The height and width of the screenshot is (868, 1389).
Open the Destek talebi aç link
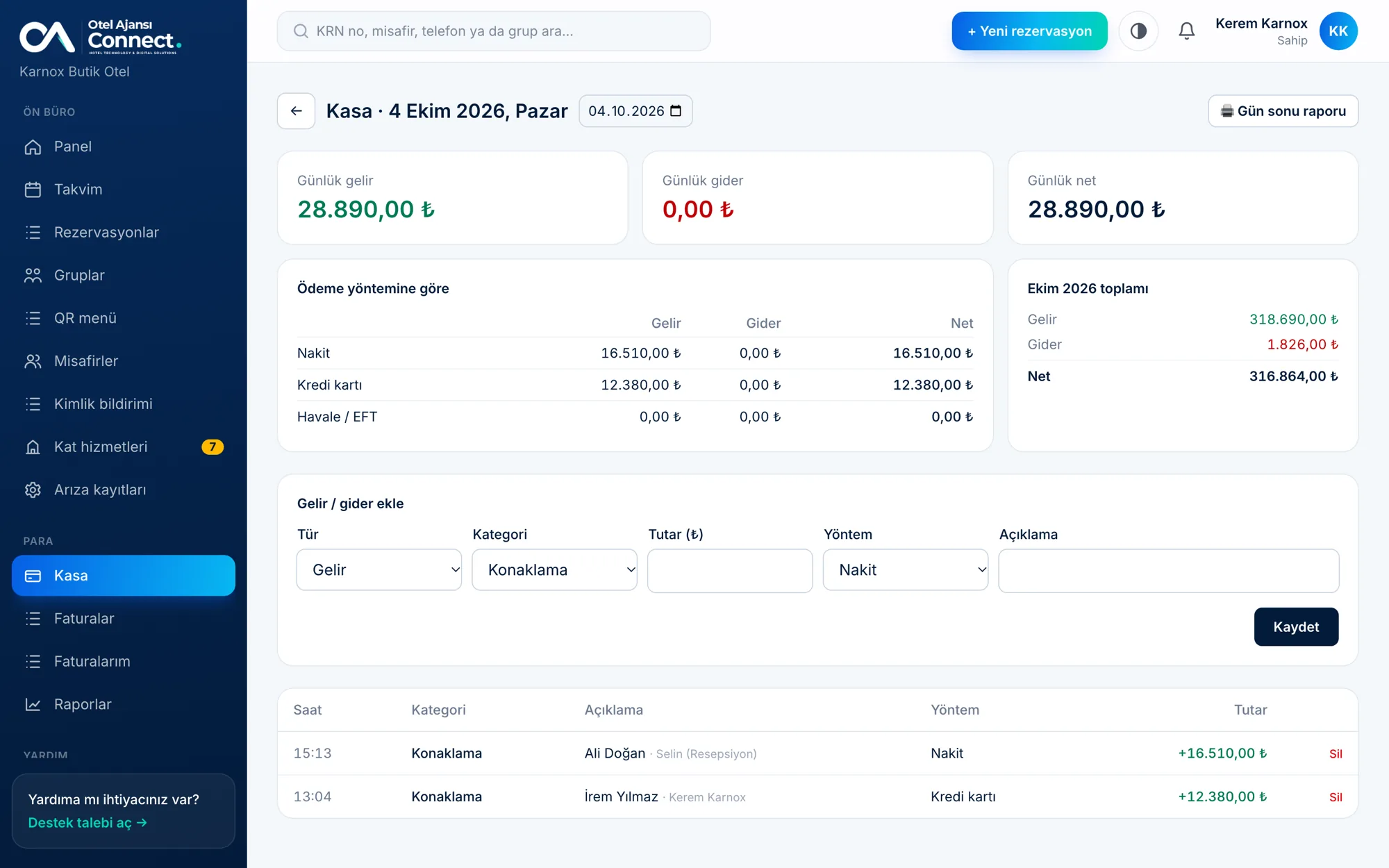point(88,823)
